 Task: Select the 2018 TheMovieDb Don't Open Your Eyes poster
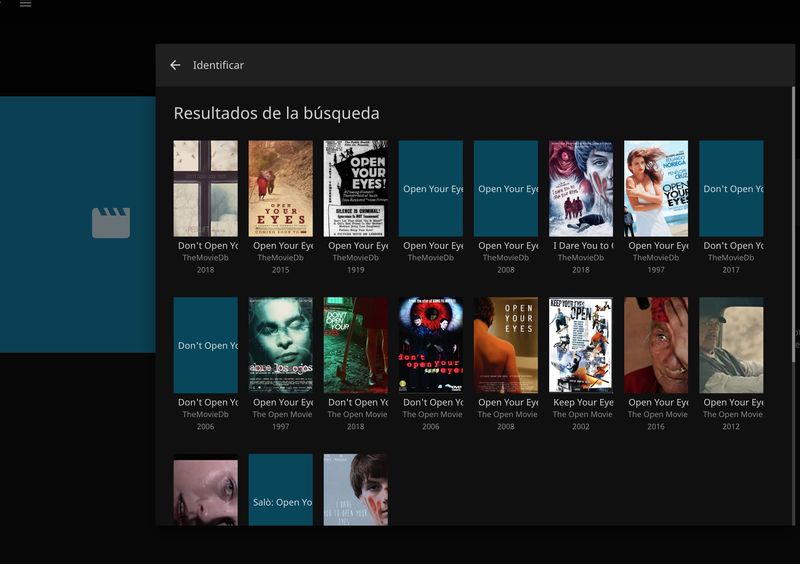(x=205, y=188)
